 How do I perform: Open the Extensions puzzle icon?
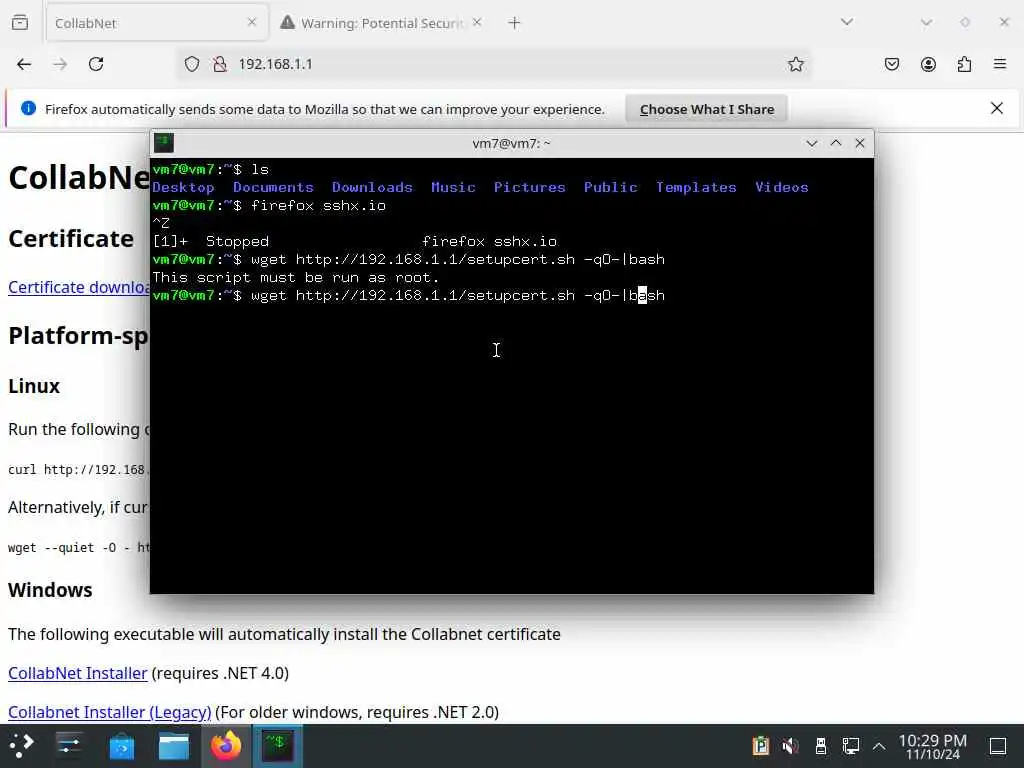(965, 64)
